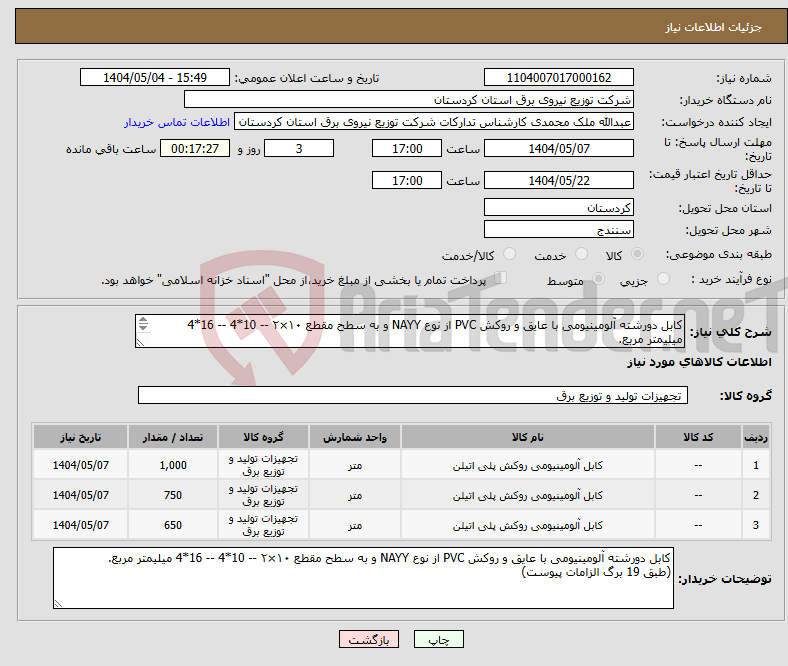Toggle the اسناد خزانه اسلامی payment checkbox
This screenshot has height=666, width=788.
501,280
